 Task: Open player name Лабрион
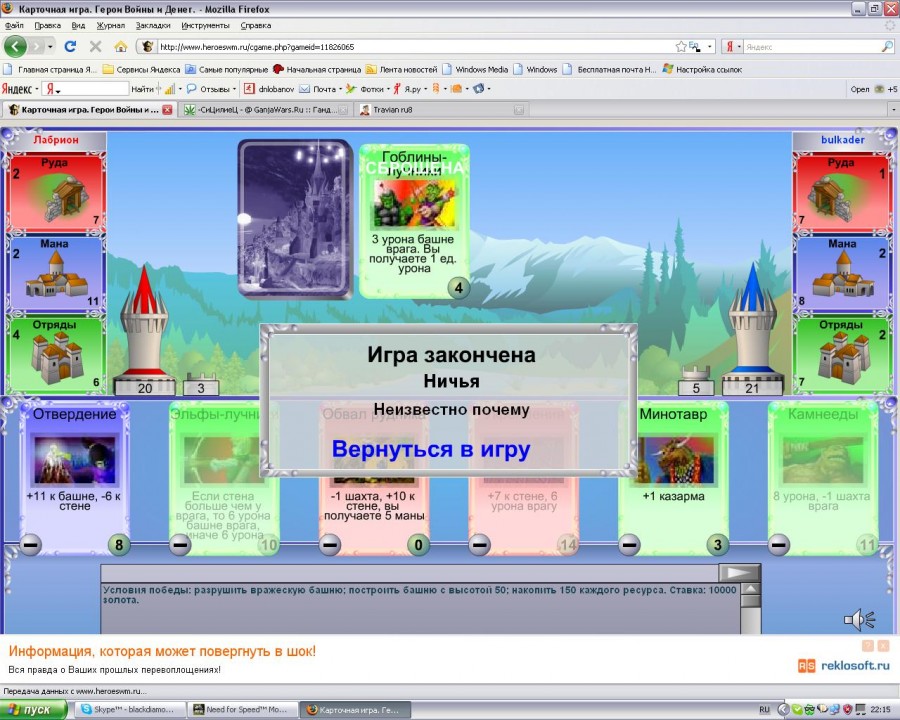coord(56,140)
